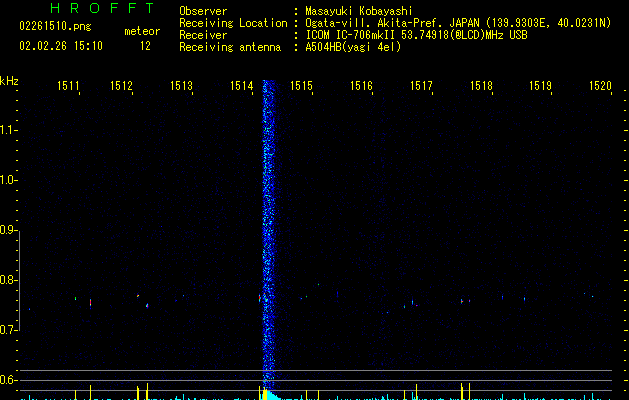Click the 1511 time axis marker
This screenshot has width=629, height=400.
point(68,86)
